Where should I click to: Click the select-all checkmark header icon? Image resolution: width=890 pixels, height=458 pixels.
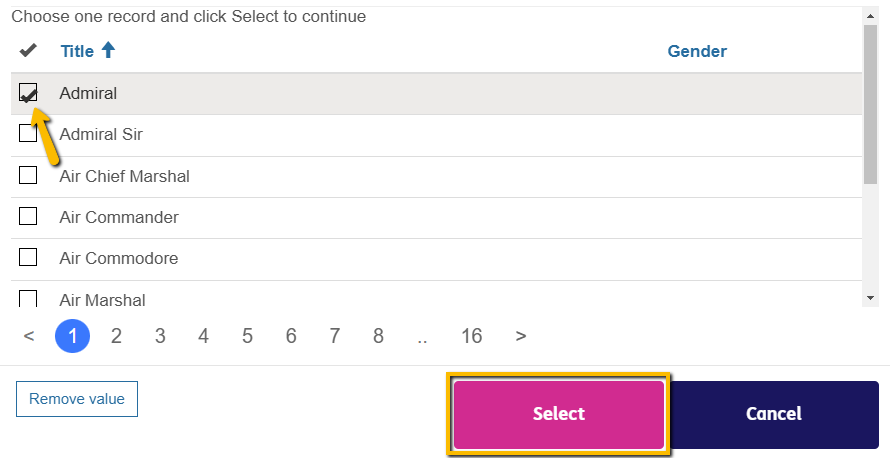coord(28,51)
